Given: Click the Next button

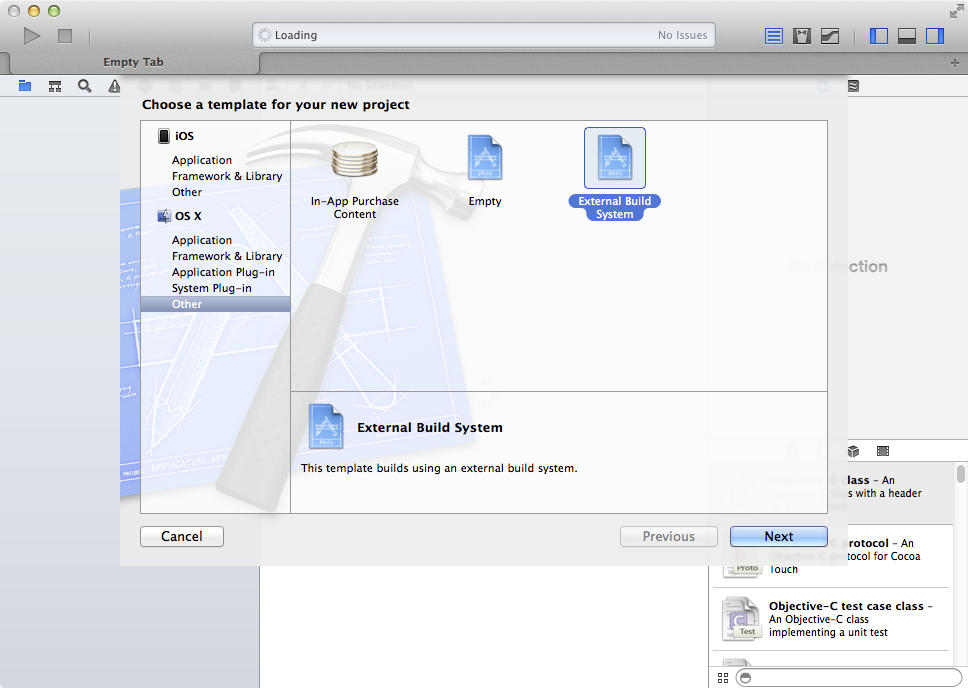Looking at the screenshot, I should [778, 536].
